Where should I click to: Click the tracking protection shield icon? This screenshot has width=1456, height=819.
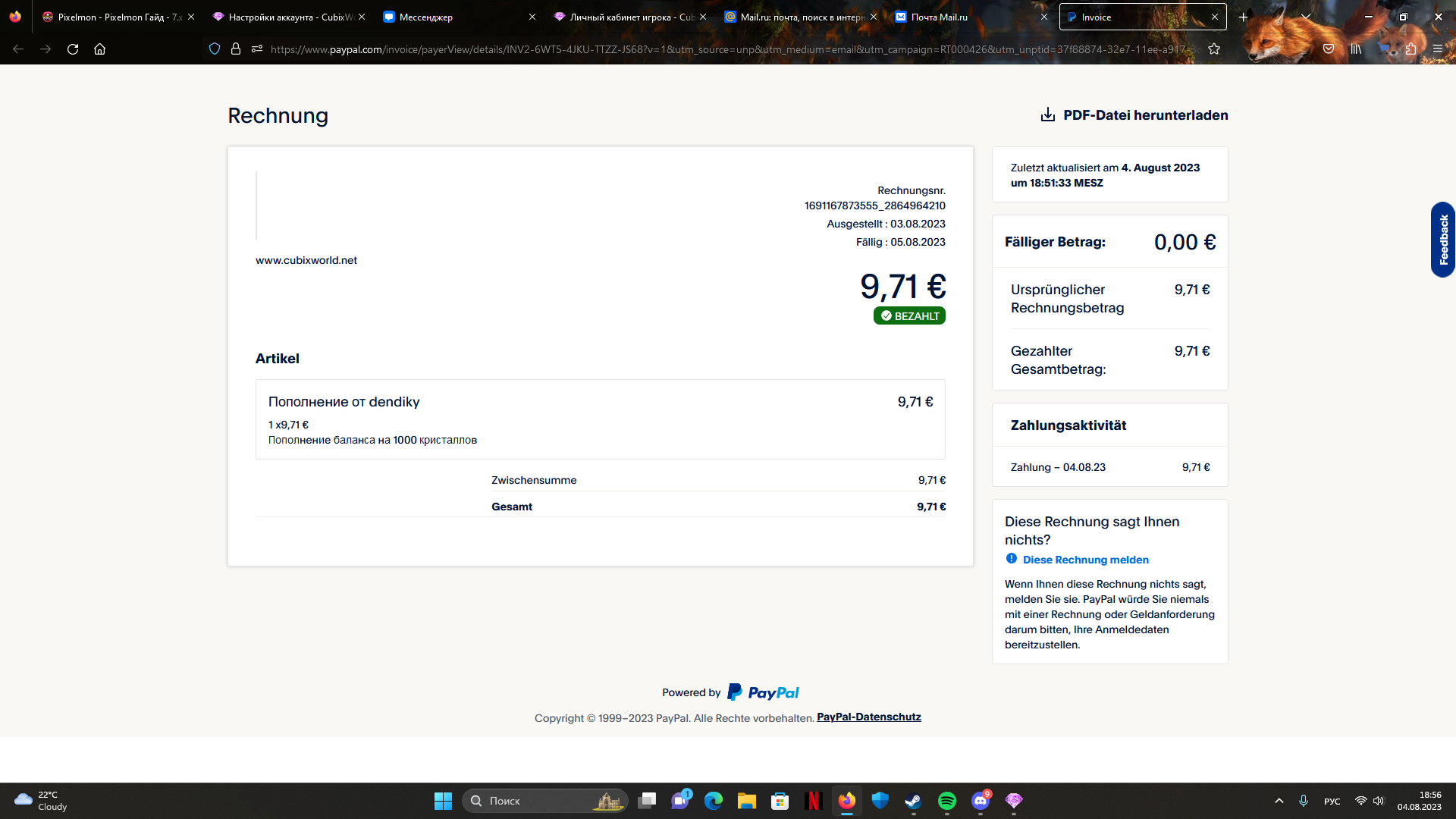215,49
